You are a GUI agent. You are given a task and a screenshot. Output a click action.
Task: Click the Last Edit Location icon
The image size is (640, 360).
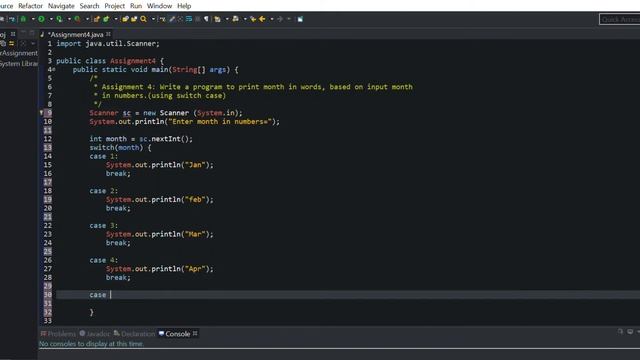click(253, 19)
